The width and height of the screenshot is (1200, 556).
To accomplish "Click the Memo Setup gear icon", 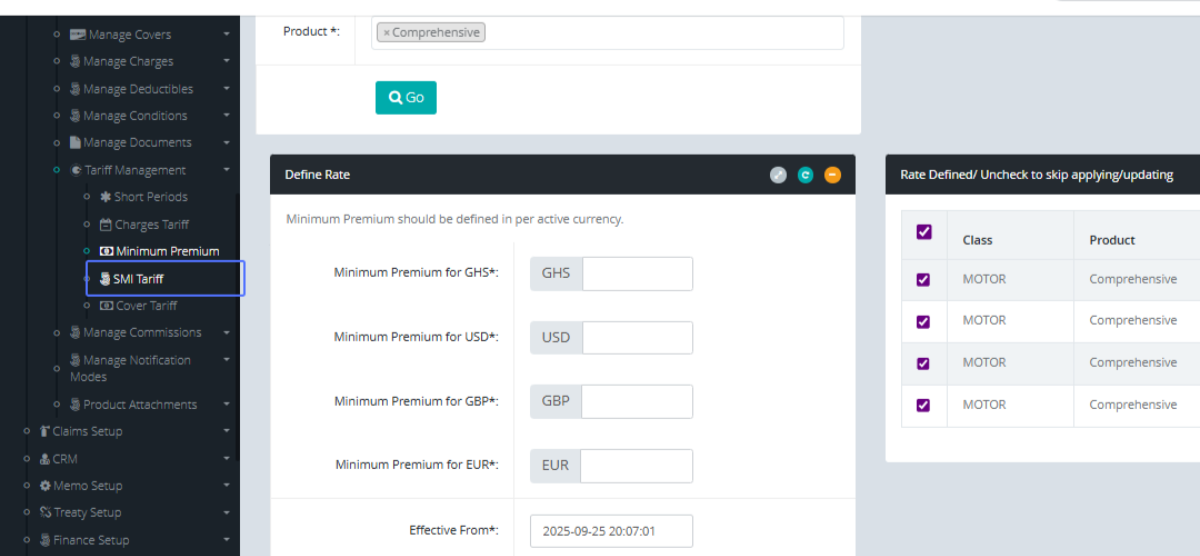I will tap(45, 486).
